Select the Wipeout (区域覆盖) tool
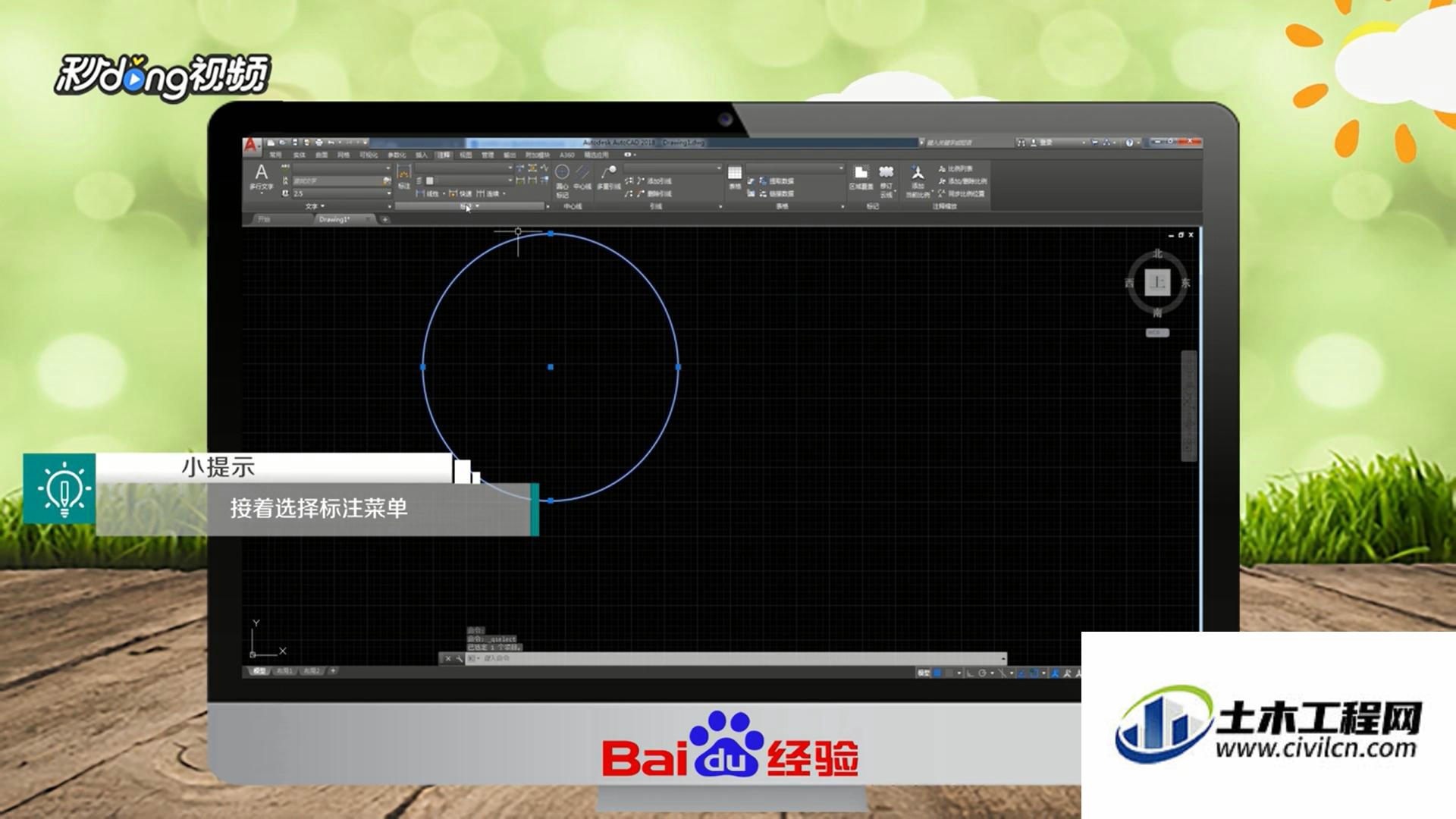This screenshot has height=819, width=1456. coord(861,177)
